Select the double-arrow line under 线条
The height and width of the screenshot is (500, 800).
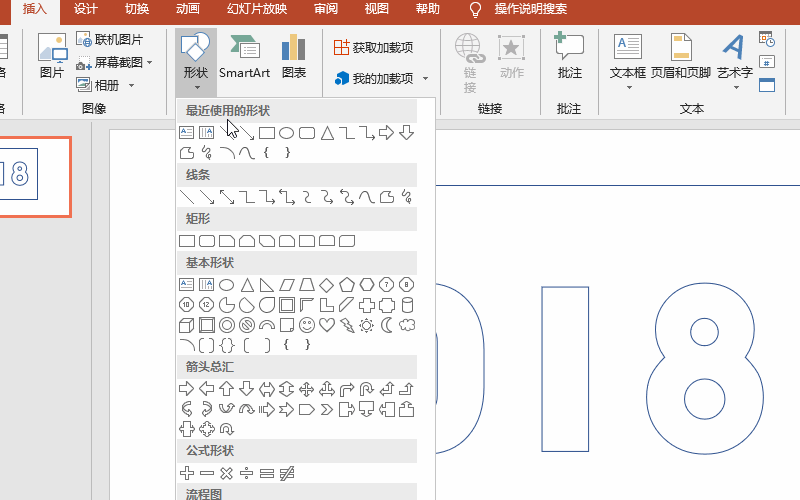click(227, 197)
